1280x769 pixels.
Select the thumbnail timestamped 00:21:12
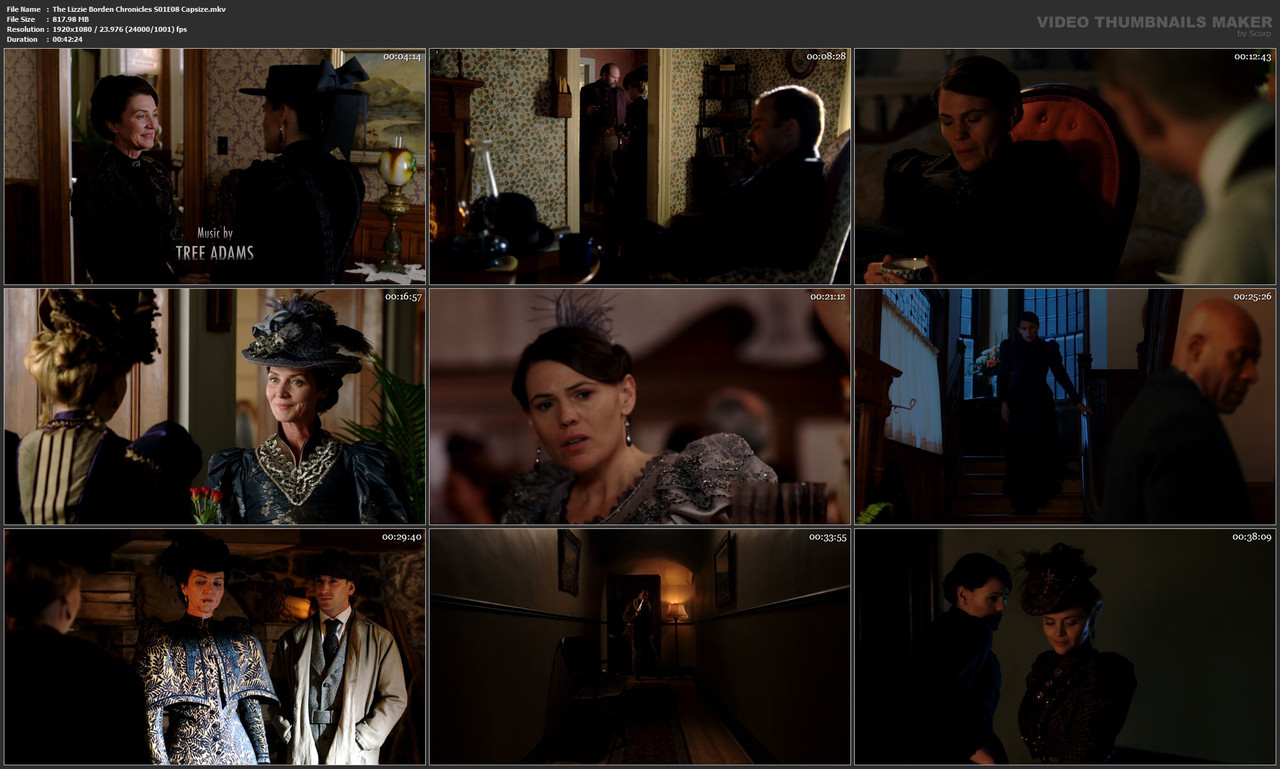[x=640, y=406]
